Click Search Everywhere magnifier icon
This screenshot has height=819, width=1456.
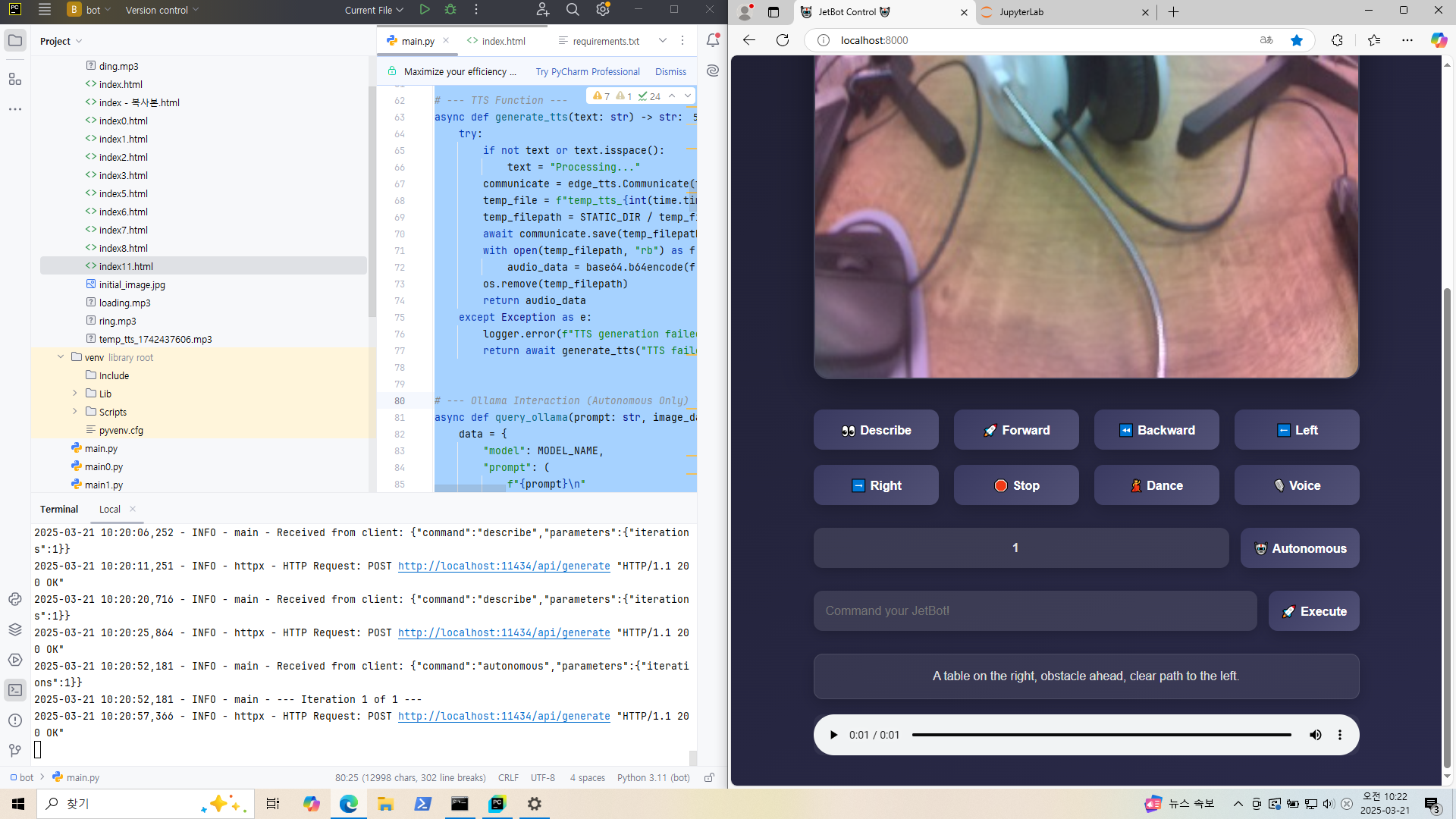tap(573, 10)
